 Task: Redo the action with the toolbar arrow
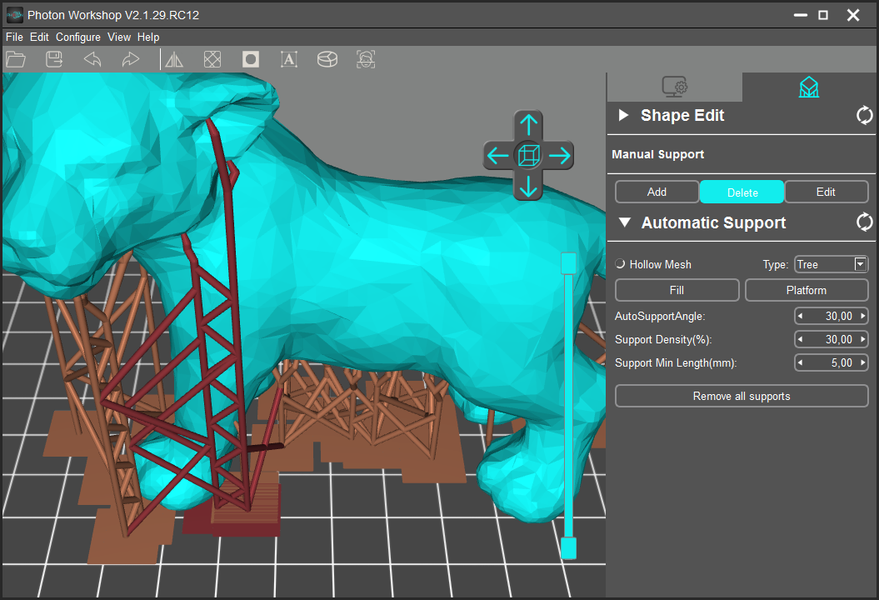pos(130,59)
